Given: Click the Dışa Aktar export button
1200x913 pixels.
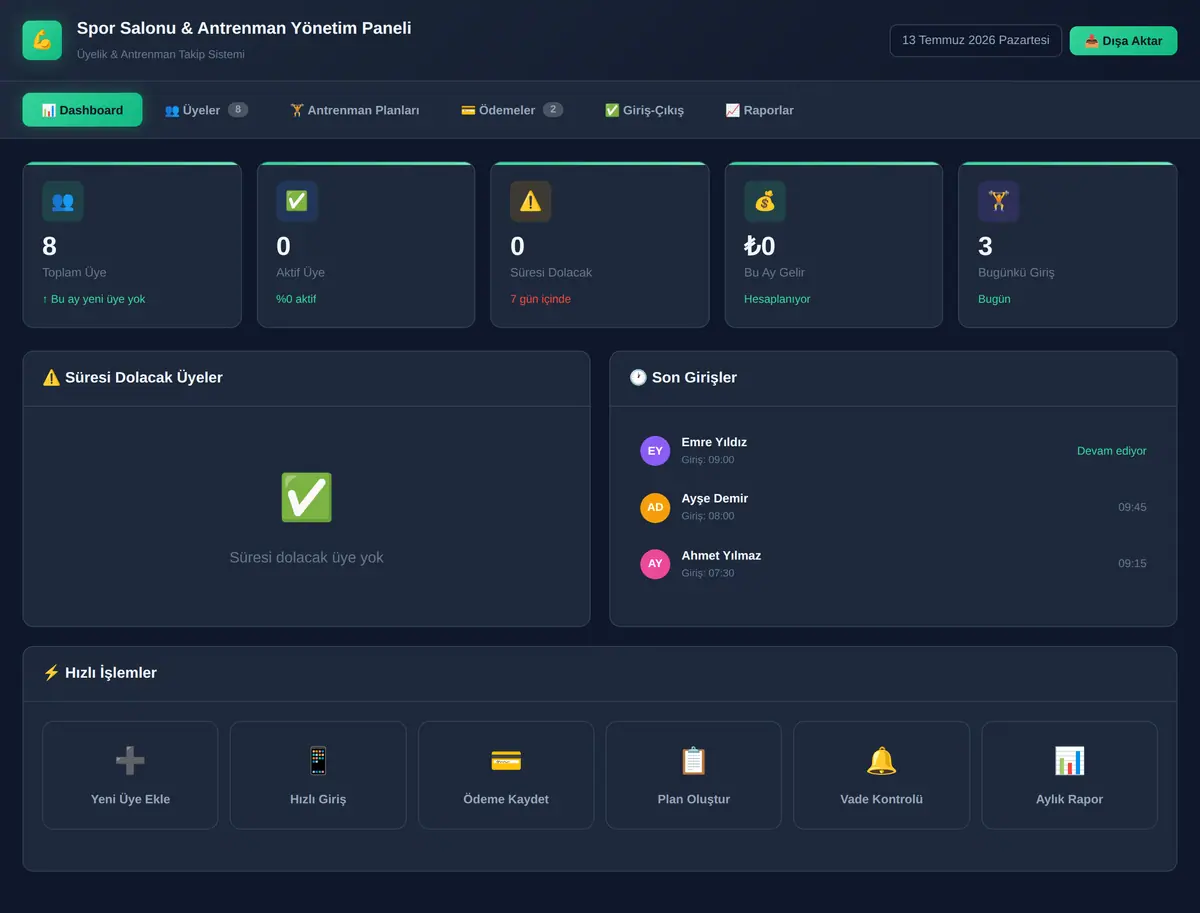Looking at the screenshot, I should 1123,41.
